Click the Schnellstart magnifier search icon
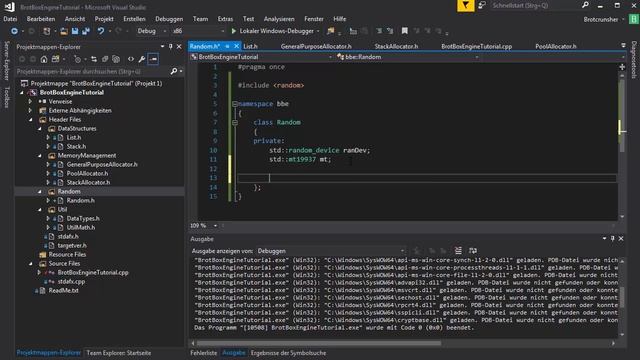The height and width of the screenshot is (360, 640). point(585,5)
